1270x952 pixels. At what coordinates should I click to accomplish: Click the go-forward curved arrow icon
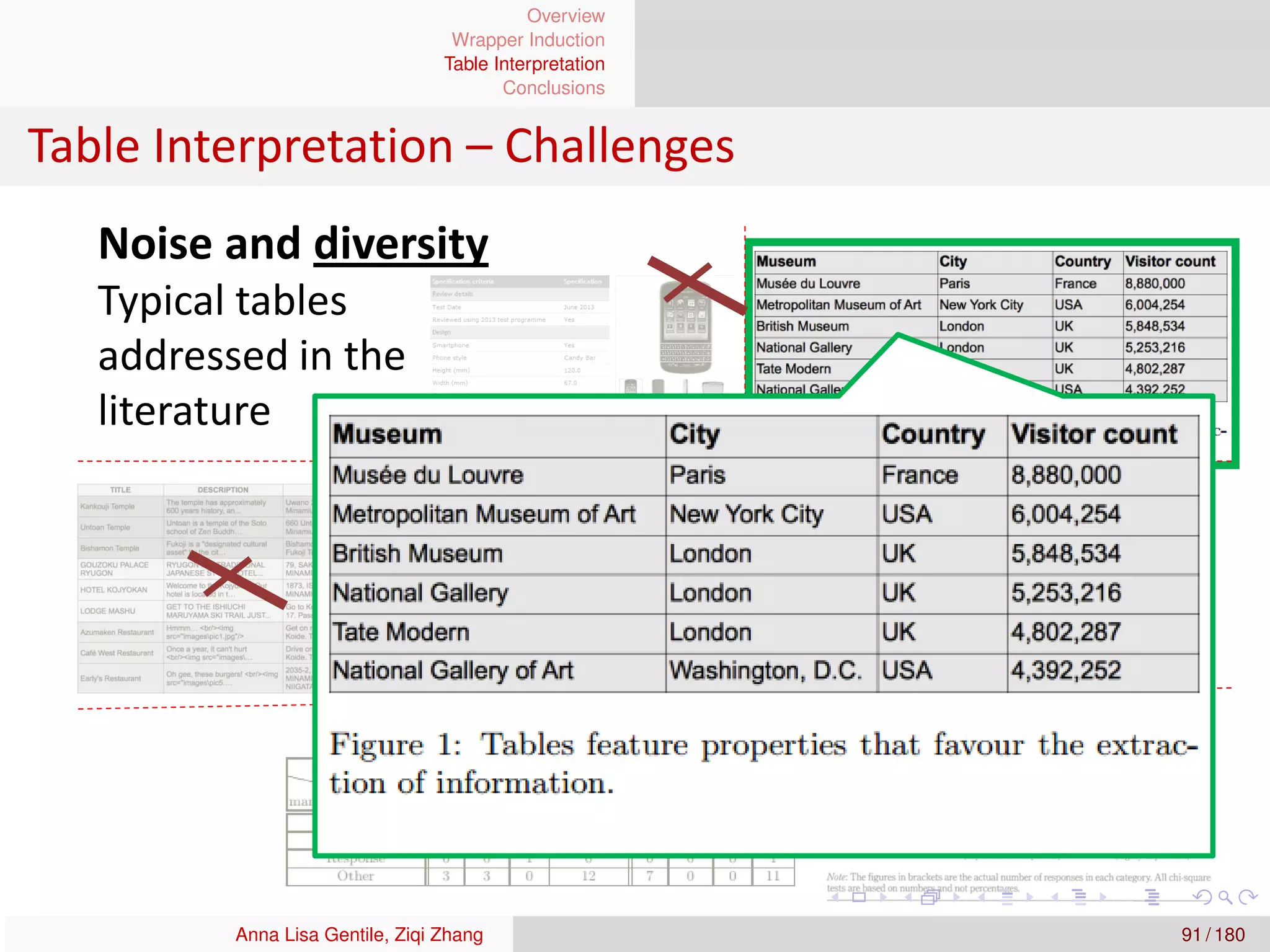(1248, 896)
